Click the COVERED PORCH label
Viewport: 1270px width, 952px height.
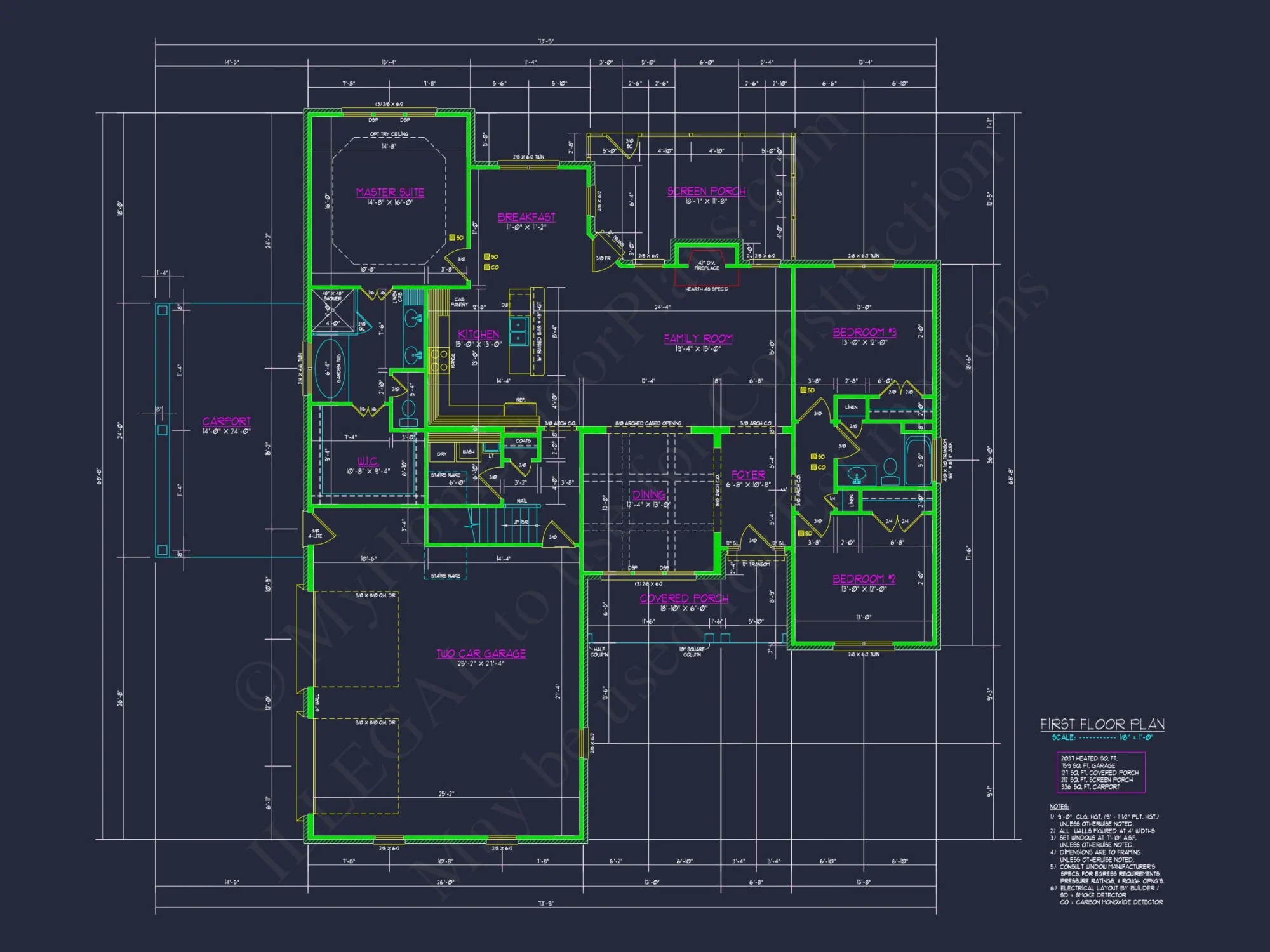pos(684,598)
